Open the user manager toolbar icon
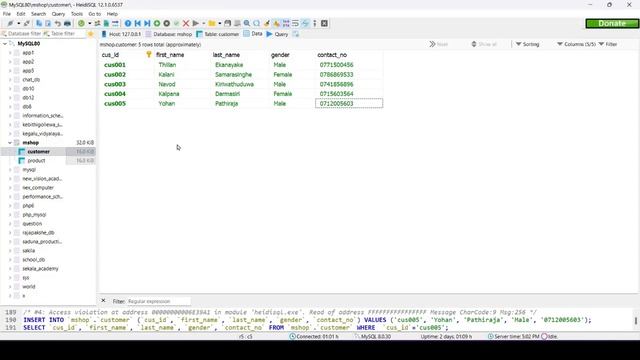This screenshot has height=360, width=640. coord(97,23)
